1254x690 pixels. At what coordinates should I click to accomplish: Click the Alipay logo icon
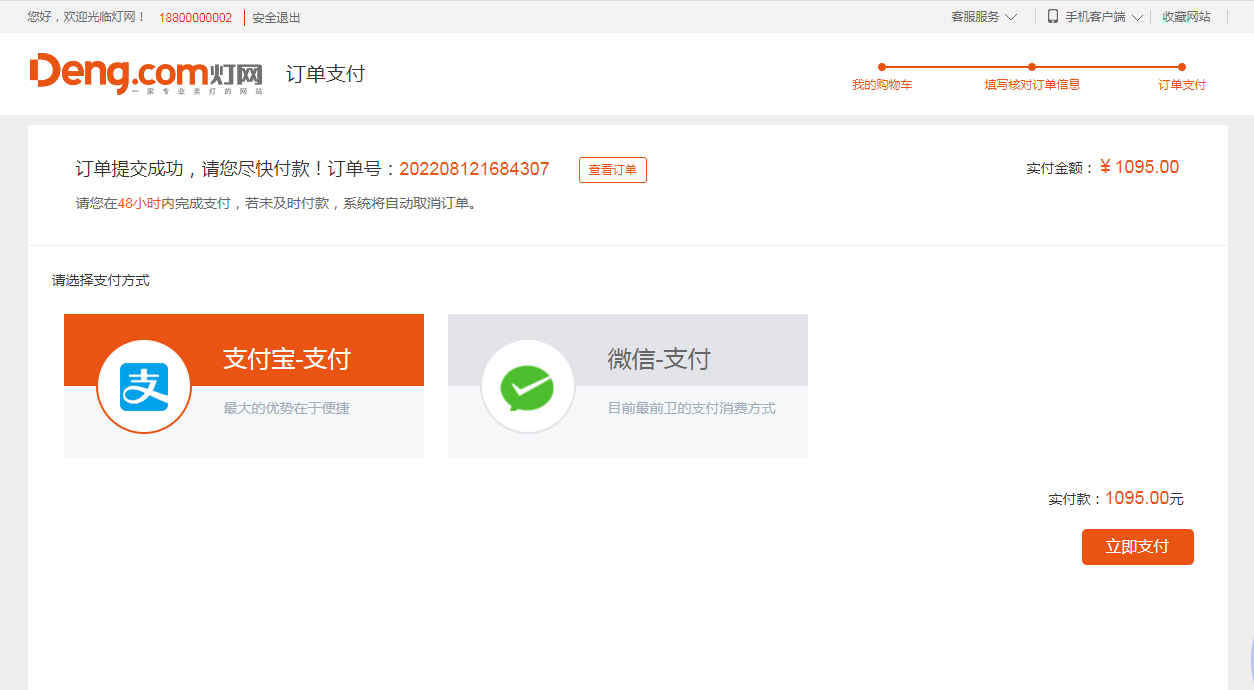coord(144,387)
